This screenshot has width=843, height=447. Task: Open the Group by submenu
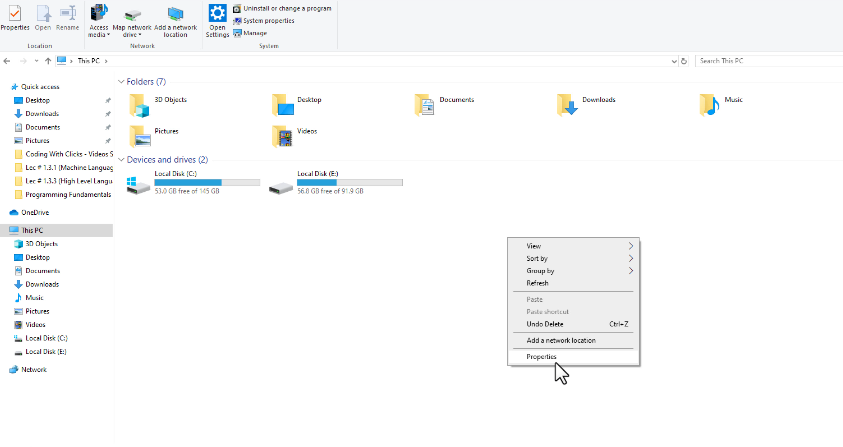point(574,271)
